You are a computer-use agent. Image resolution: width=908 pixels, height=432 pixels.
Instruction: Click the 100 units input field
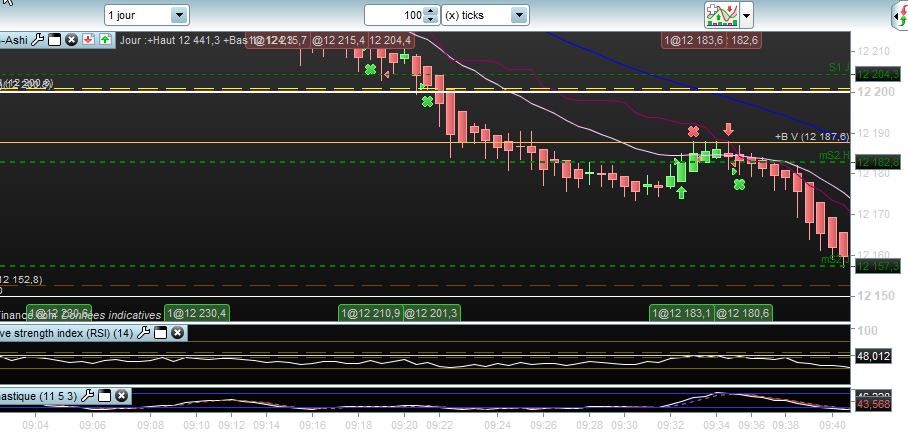(x=394, y=15)
